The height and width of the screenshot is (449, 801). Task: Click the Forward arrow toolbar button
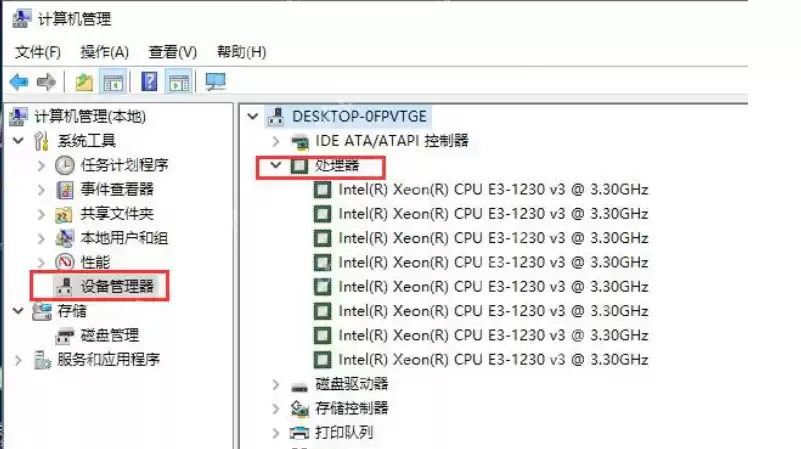click(45, 82)
